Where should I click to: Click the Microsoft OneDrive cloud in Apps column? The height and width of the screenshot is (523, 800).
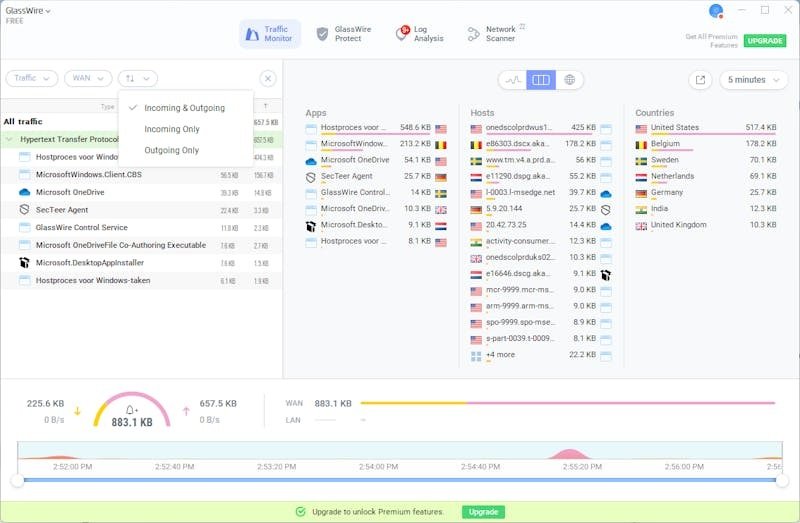(311, 161)
